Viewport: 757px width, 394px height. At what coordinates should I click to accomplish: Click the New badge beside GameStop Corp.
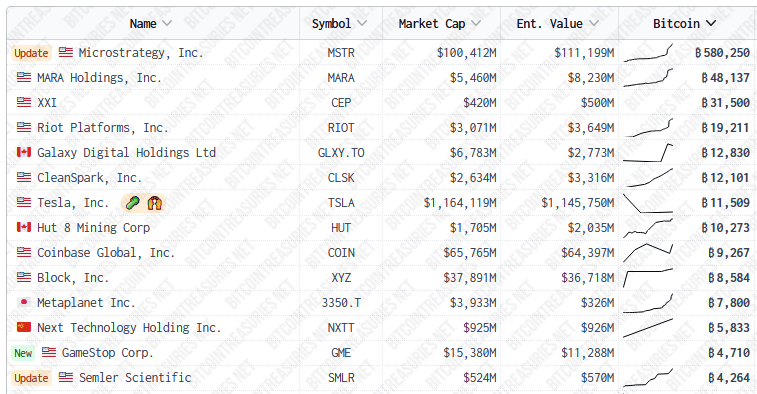[23, 352]
